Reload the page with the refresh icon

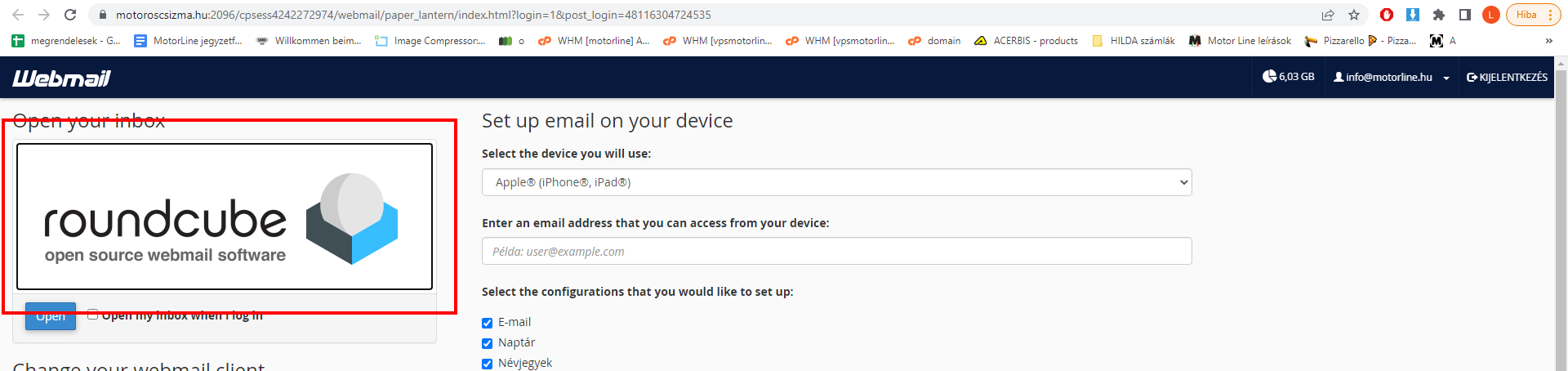[x=70, y=15]
